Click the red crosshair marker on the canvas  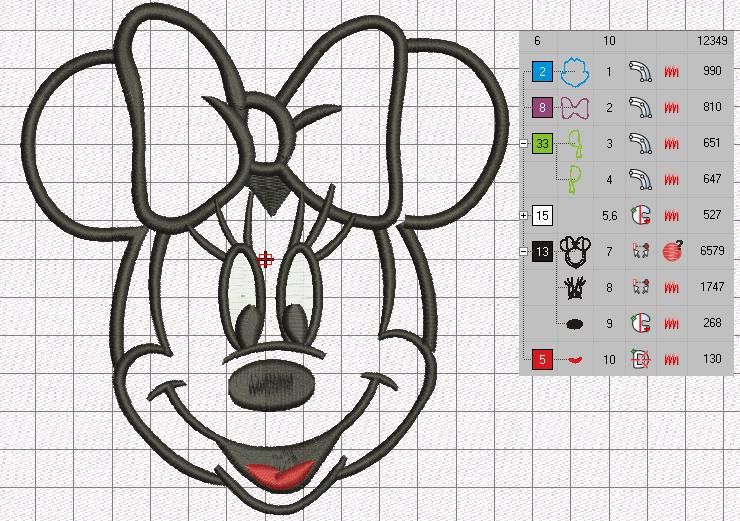pos(266,260)
